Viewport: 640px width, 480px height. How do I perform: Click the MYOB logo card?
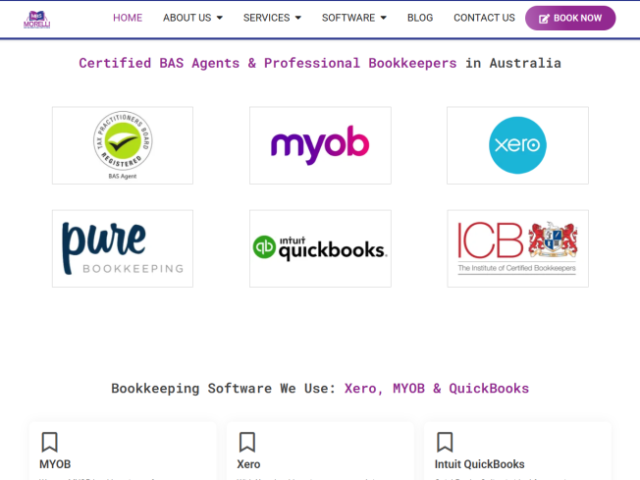pyautogui.click(x=320, y=145)
